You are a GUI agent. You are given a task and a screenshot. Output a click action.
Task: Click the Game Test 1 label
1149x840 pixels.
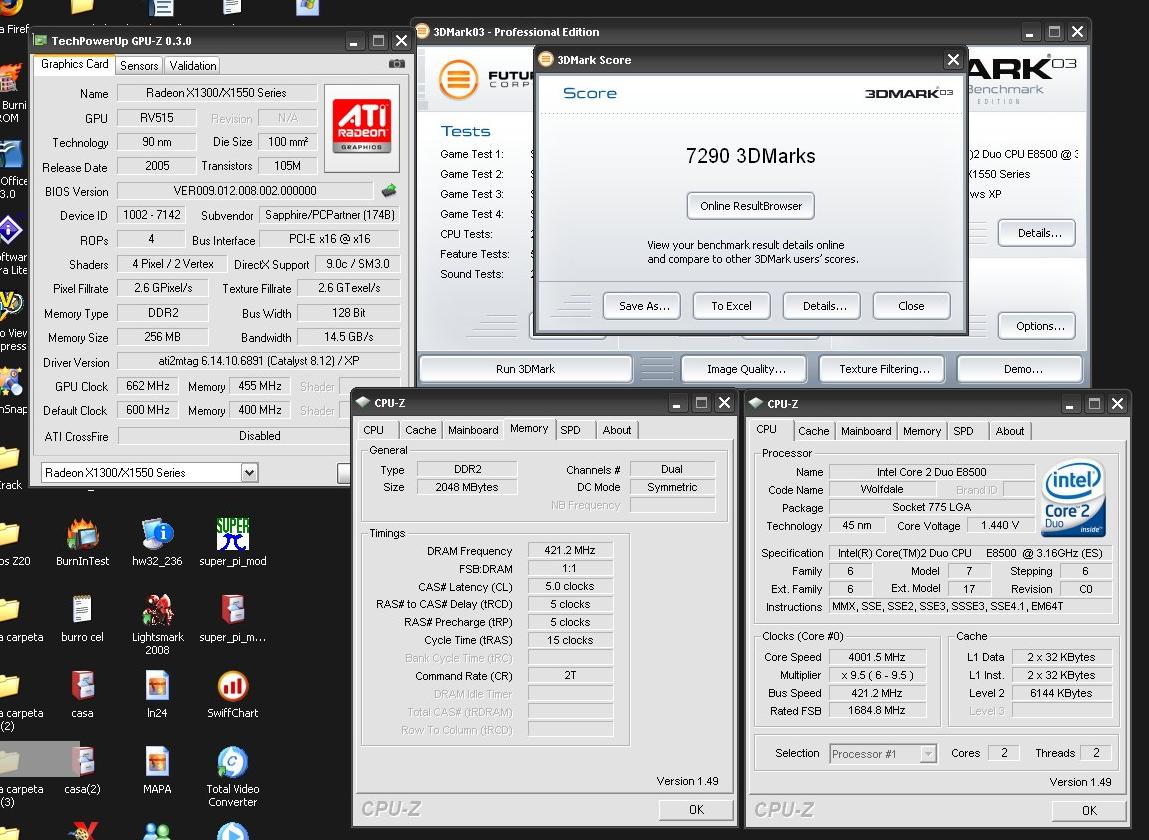click(x=472, y=154)
